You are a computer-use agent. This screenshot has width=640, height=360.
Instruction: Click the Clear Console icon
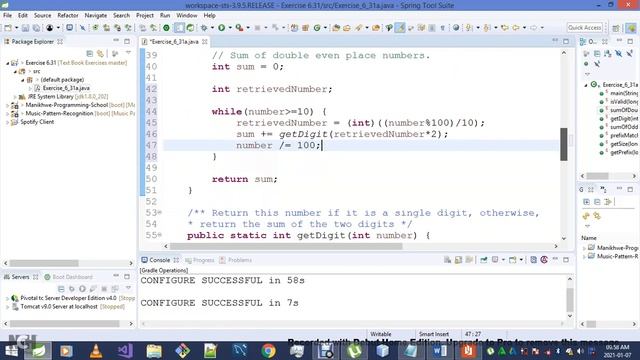coord(447,260)
